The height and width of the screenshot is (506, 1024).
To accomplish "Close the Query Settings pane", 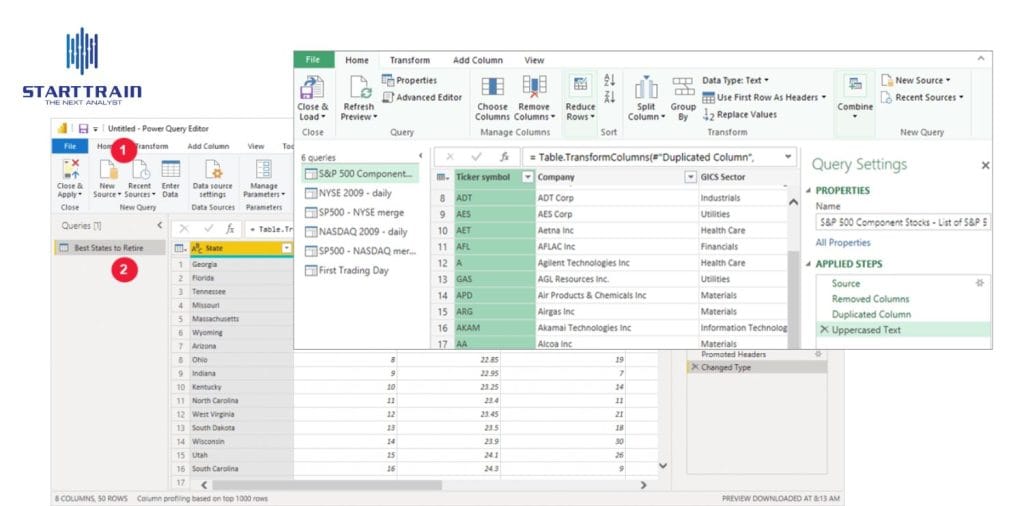I will point(985,166).
